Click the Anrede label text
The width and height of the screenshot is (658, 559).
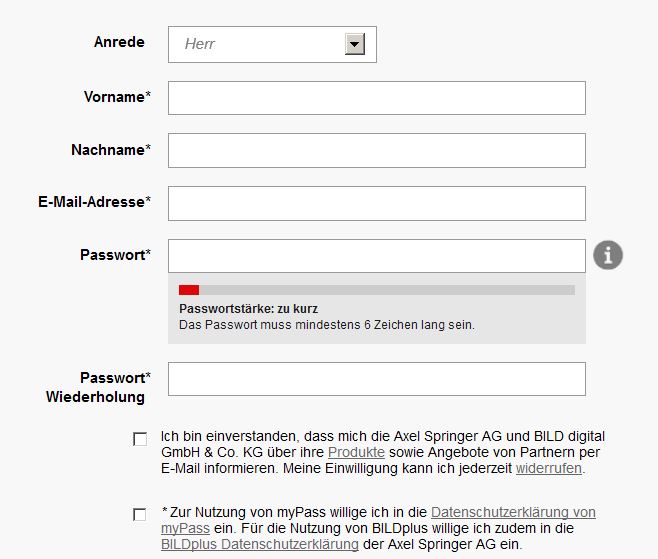tap(119, 42)
